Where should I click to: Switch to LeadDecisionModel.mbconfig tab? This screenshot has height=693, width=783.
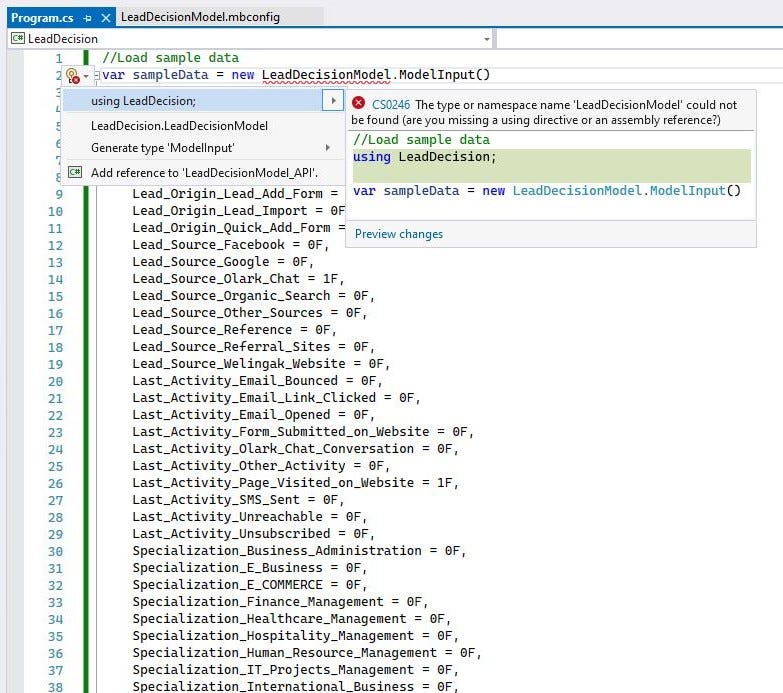coord(200,17)
